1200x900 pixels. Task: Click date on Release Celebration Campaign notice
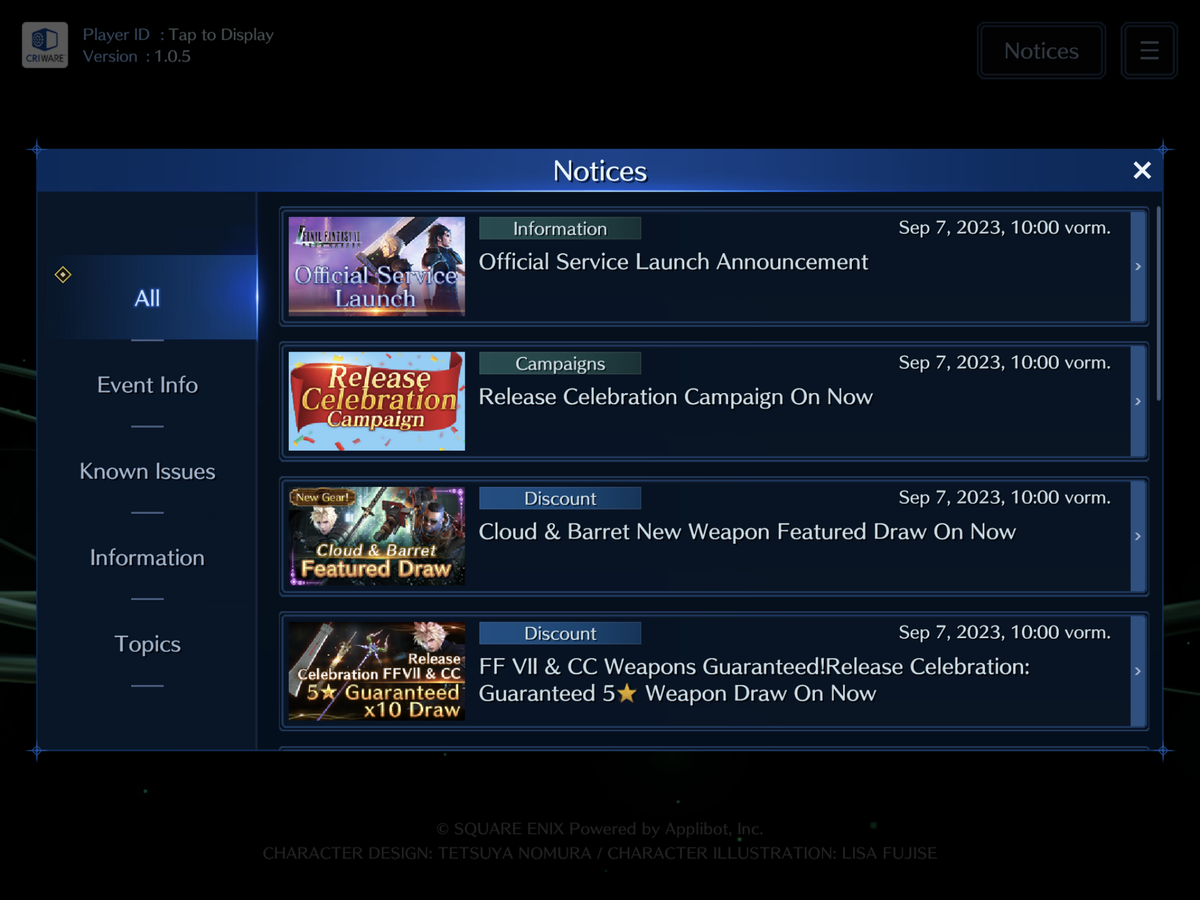pos(1004,363)
